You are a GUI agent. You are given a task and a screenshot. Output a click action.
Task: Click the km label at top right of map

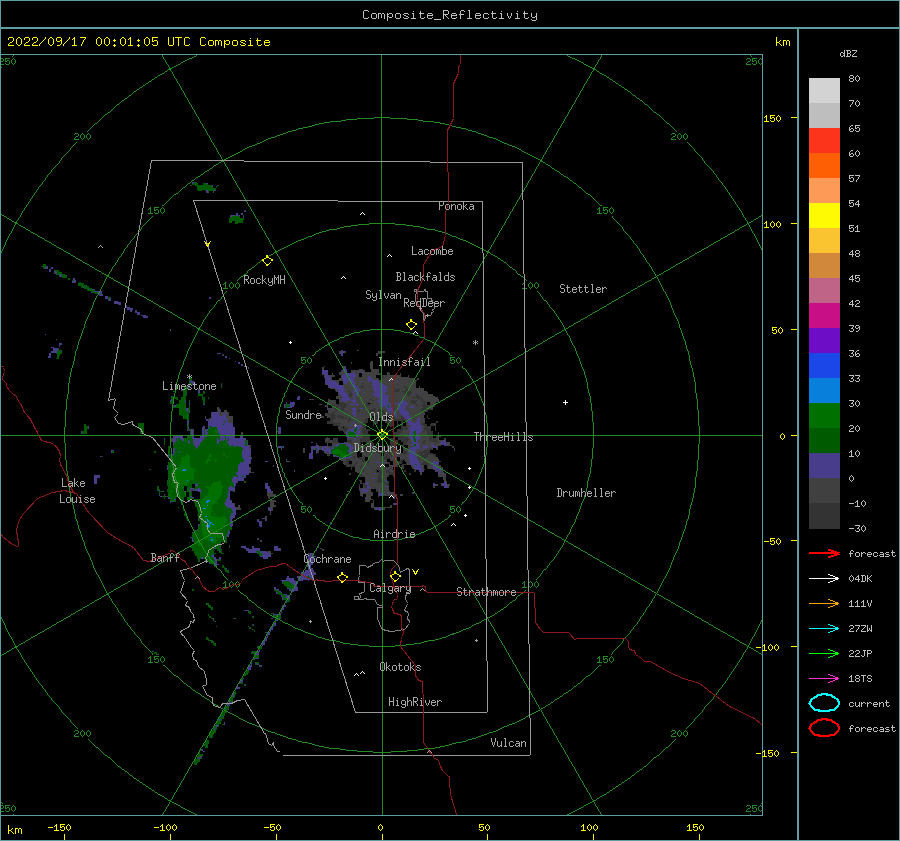782,42
